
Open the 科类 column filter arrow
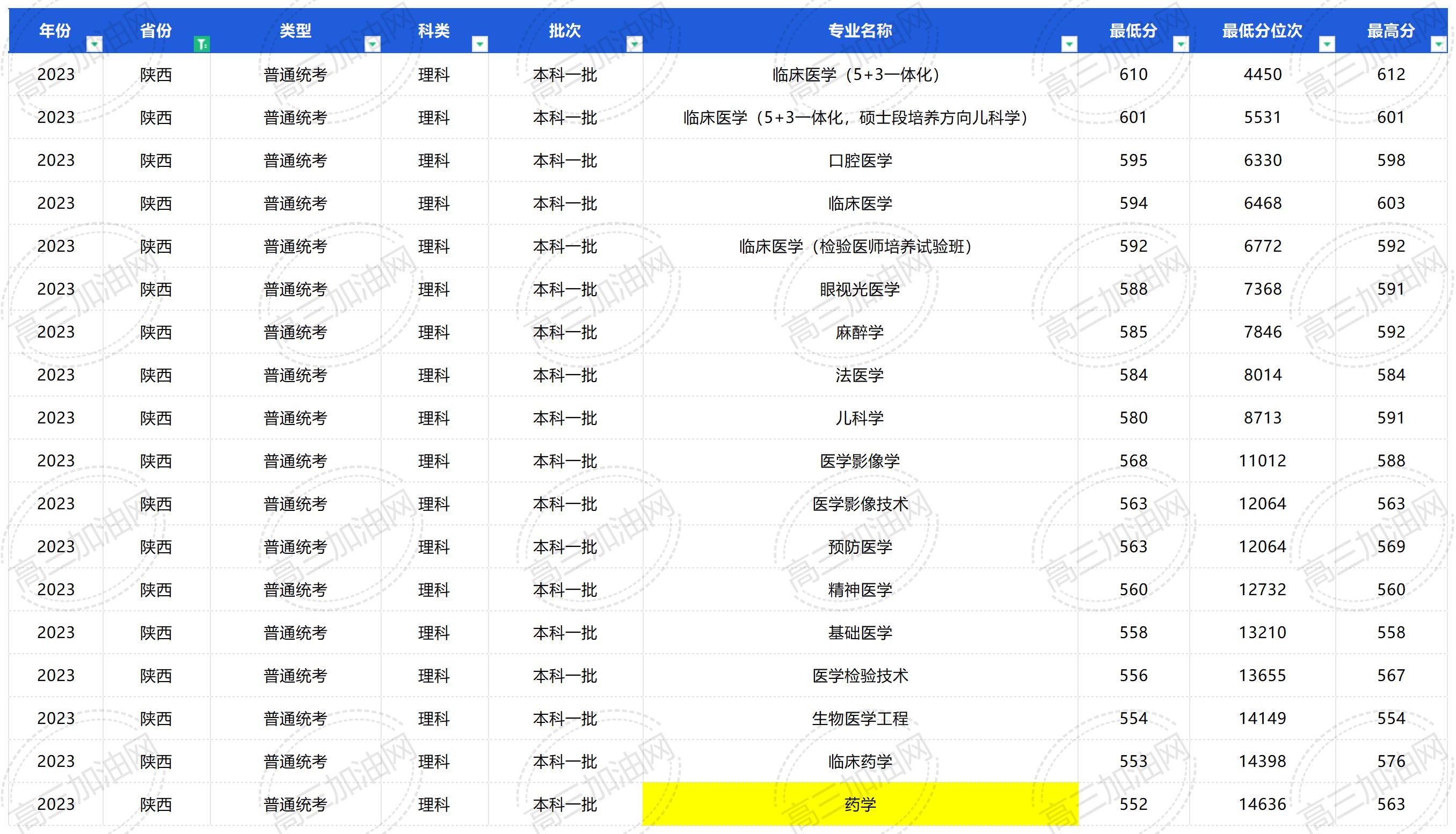point(479,44)
